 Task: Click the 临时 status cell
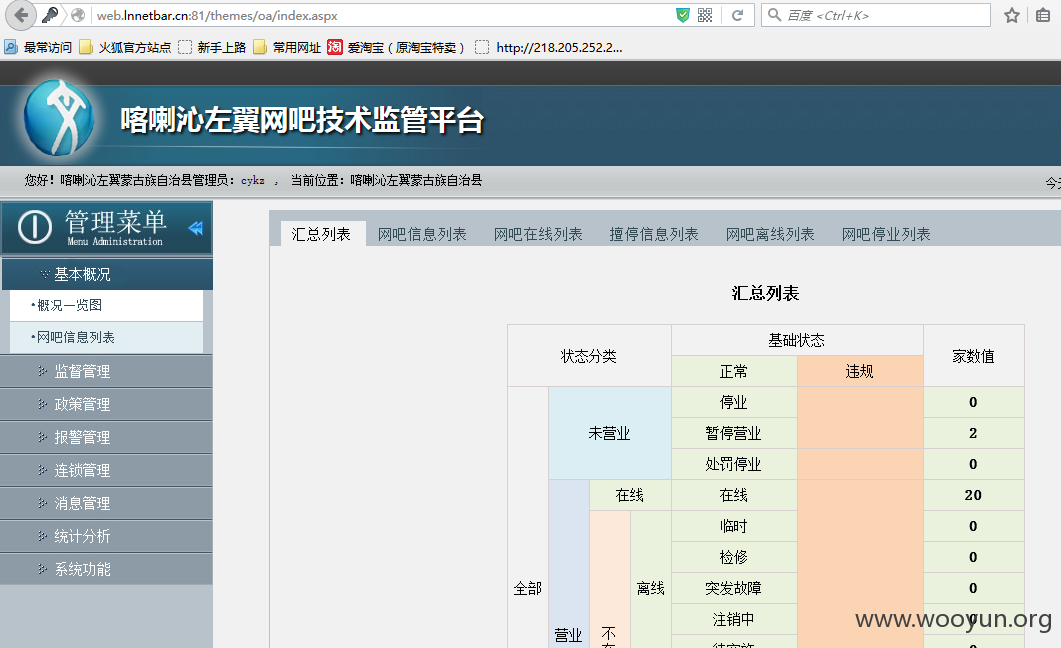[x=733, y=526]
